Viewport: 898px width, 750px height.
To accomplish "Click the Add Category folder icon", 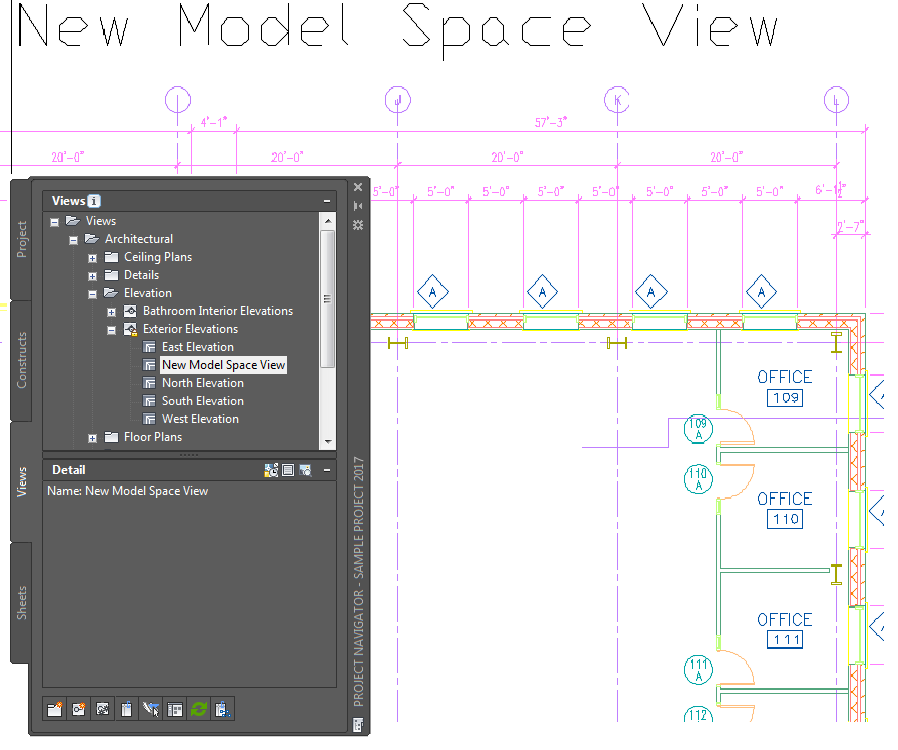I will tap(55, 709).
